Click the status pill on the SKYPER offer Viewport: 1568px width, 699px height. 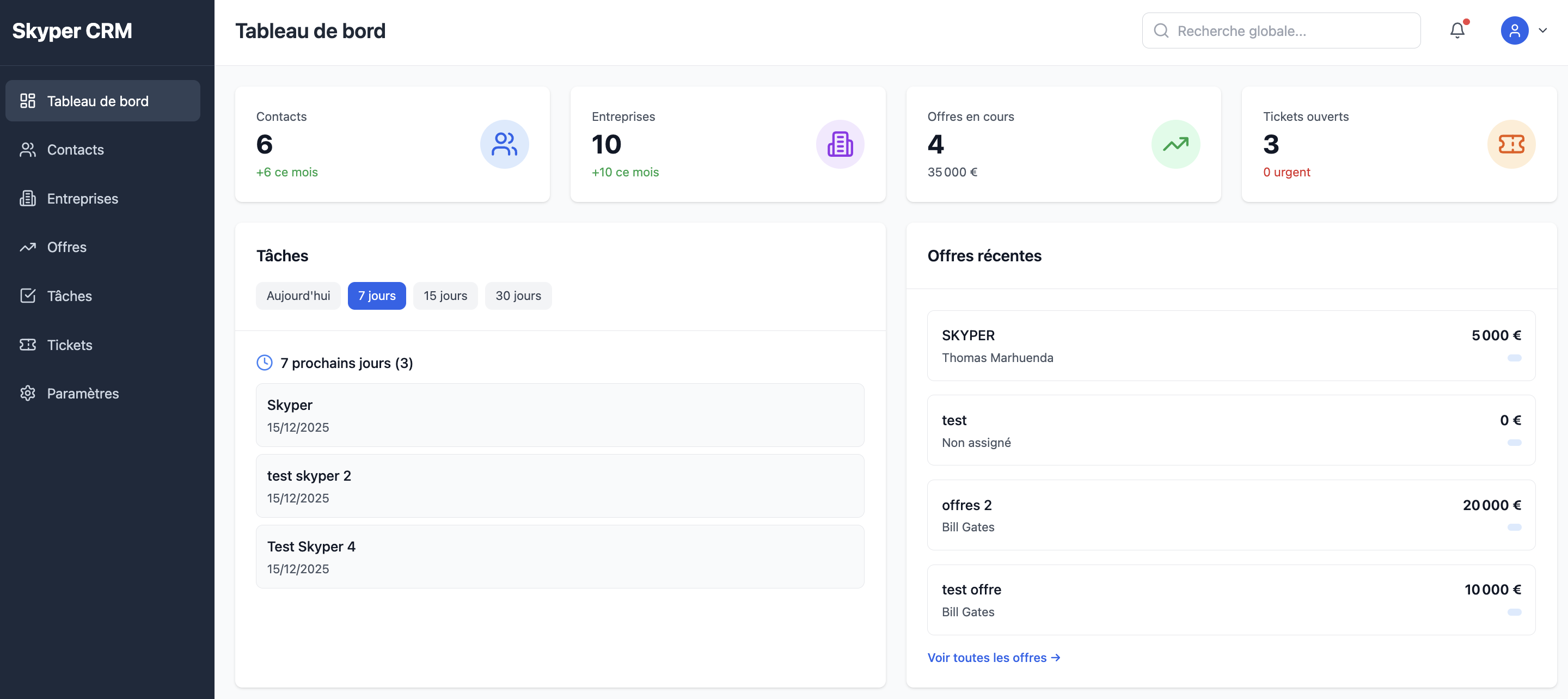point(1514,358)
